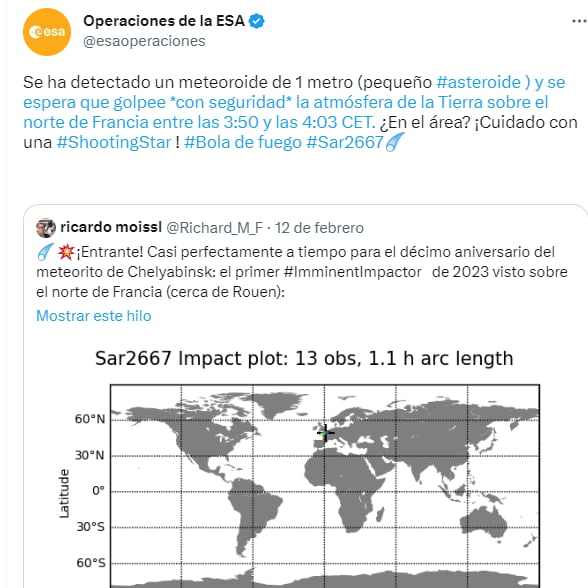Open the Sar2667 impact plot image
The image size is (588, 588).
(304, 465)
